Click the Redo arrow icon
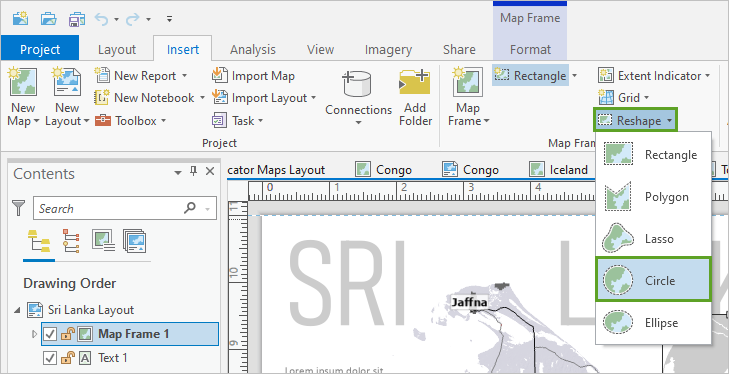The width and height of the screenshot is (729, 374). click(x=133, y=19)
